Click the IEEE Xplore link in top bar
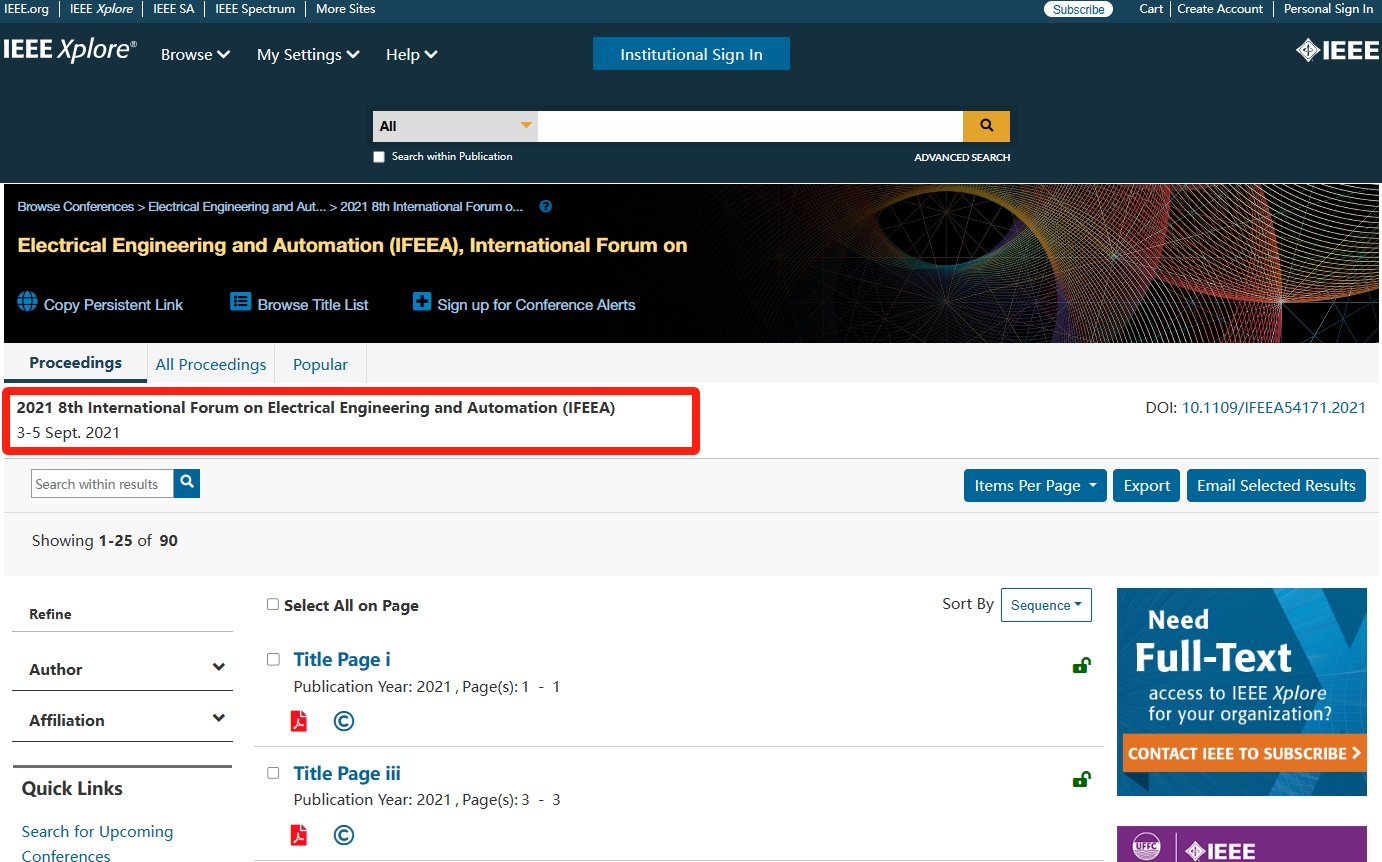Viewport: 1382px width, 862px height. coord(101,9)
